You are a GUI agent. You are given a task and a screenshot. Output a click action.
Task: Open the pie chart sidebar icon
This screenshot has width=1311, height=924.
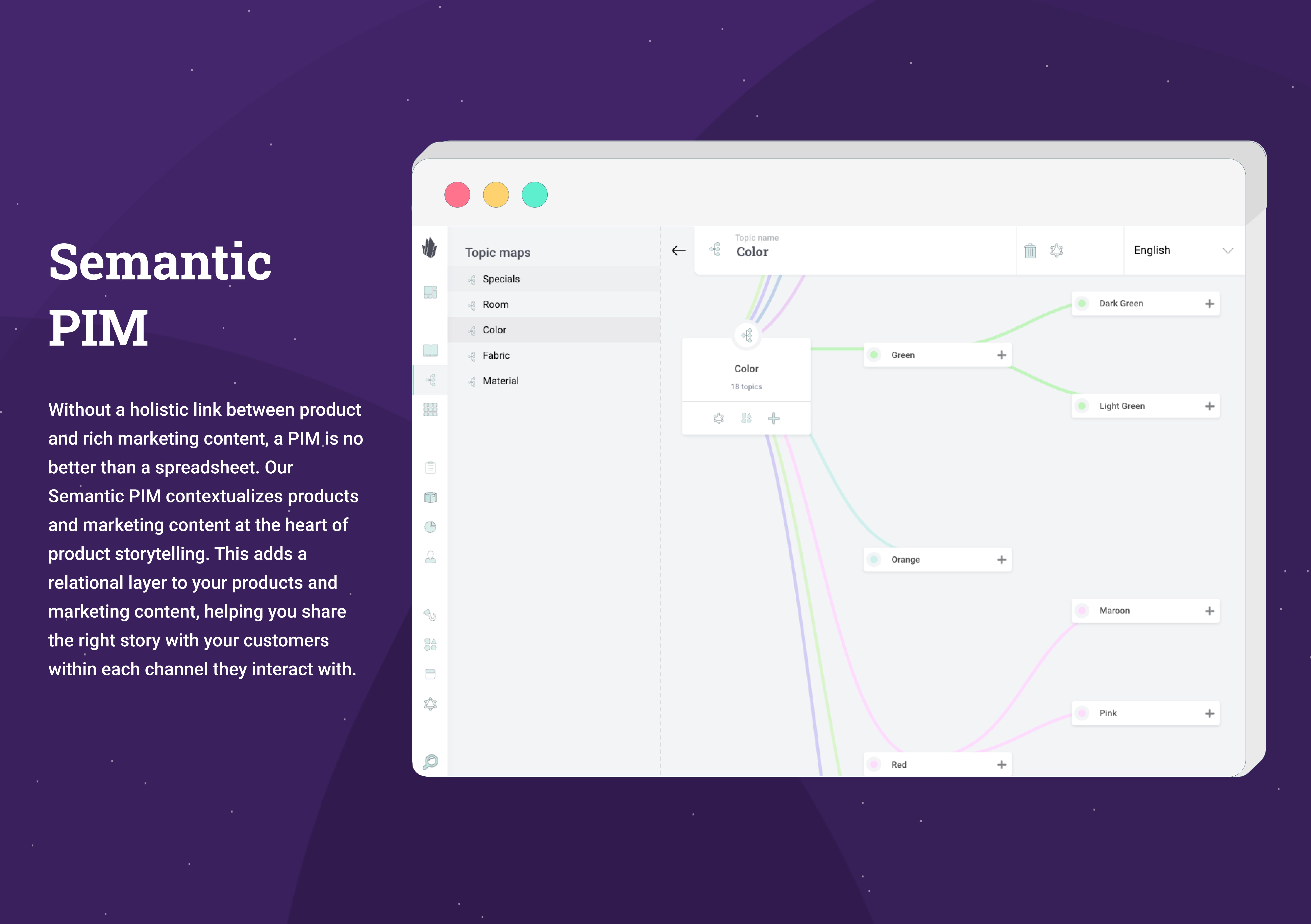[x=430, y=527]
